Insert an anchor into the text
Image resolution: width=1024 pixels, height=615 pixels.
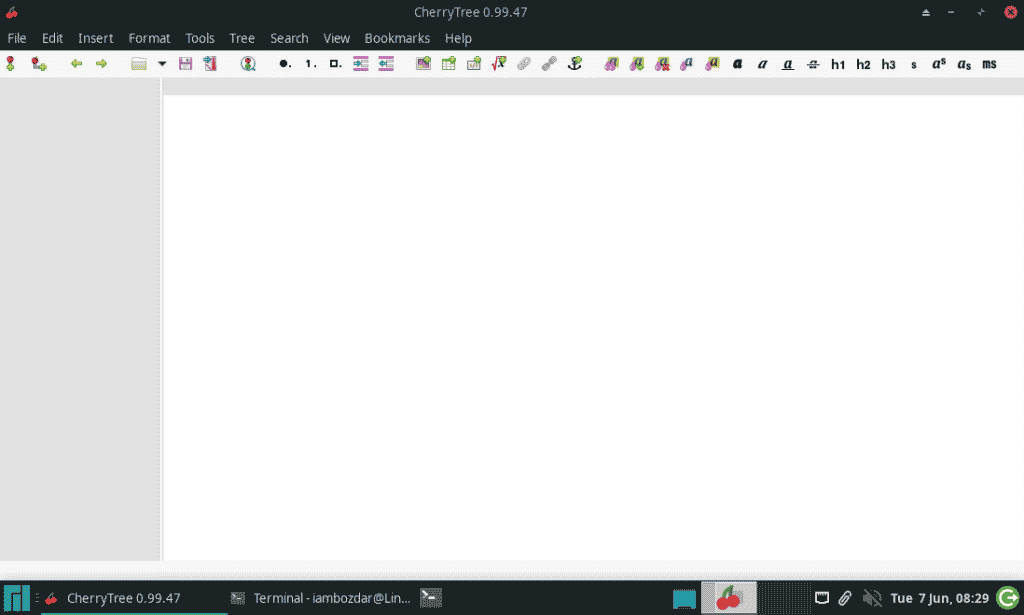[x=573, y=63]
